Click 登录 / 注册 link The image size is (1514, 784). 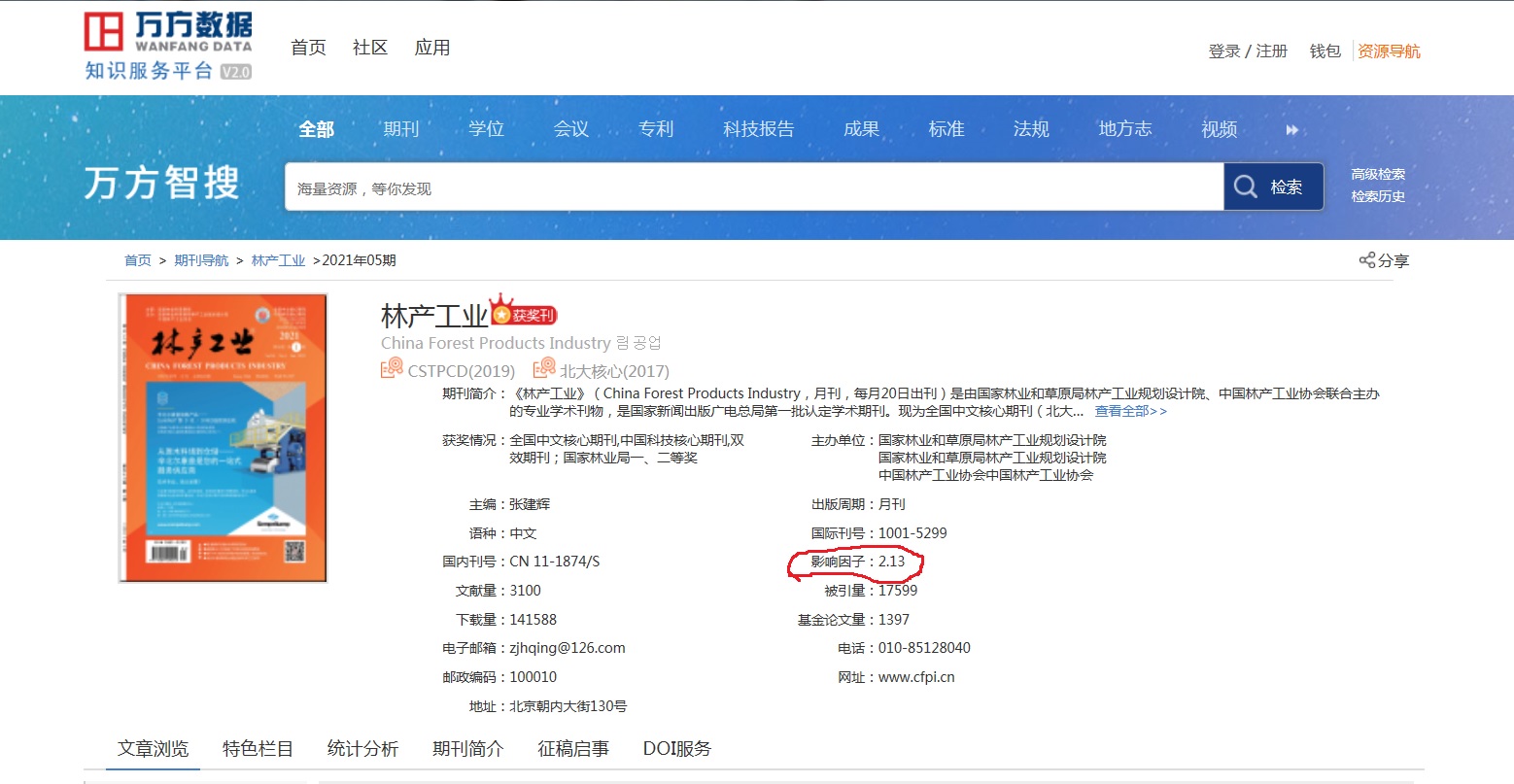click(1248, 51)
